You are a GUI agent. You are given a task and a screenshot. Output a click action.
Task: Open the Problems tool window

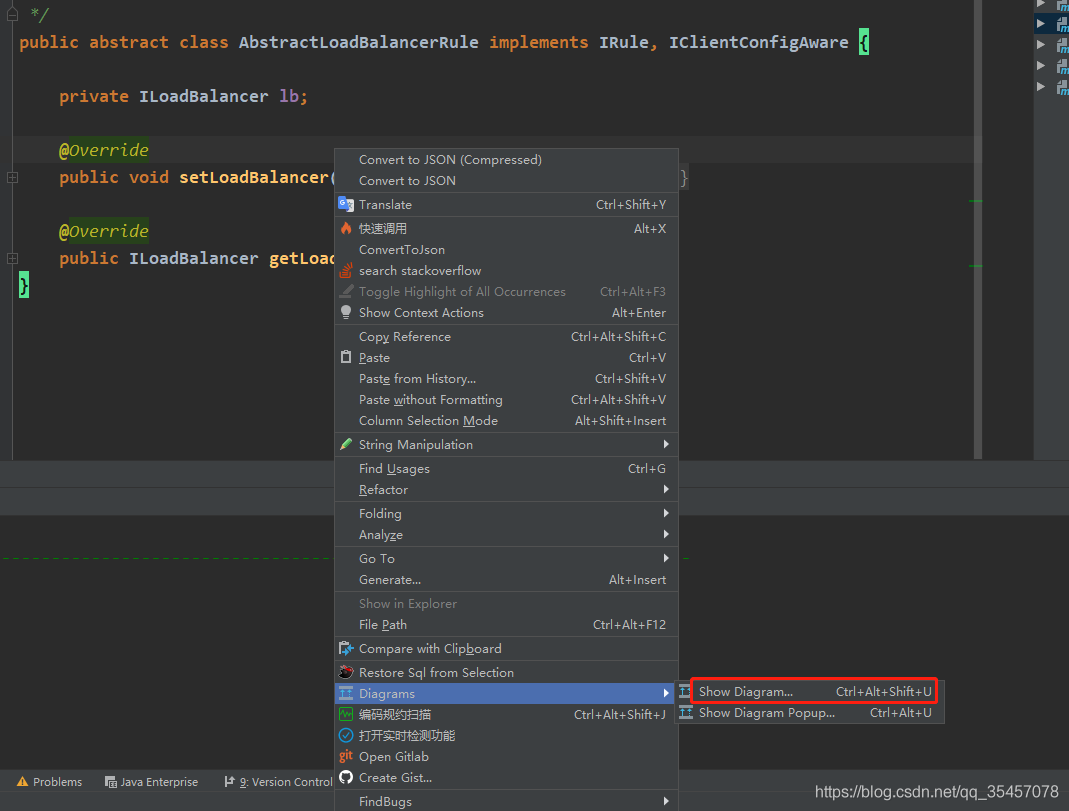tap(49, 782)
